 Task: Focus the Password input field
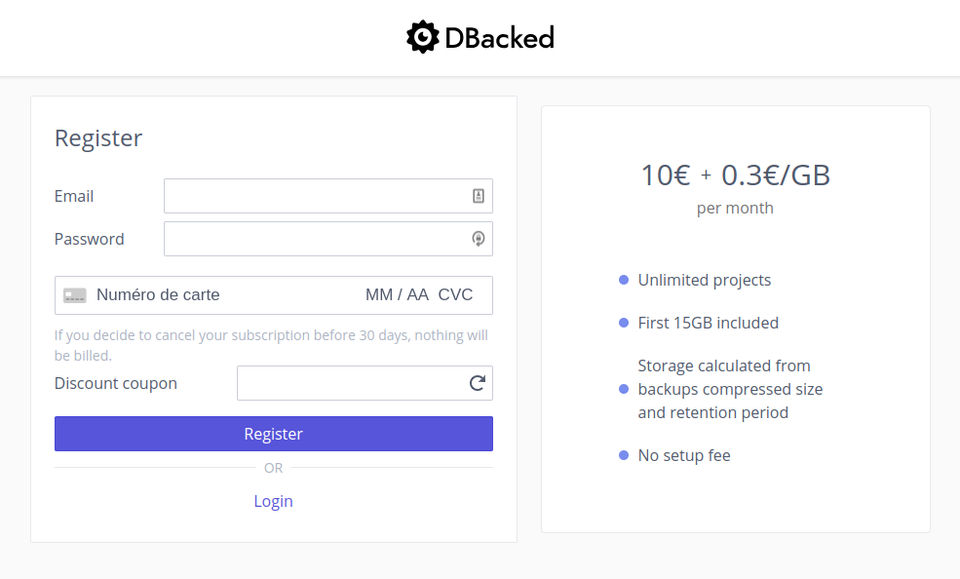[315, 239]
